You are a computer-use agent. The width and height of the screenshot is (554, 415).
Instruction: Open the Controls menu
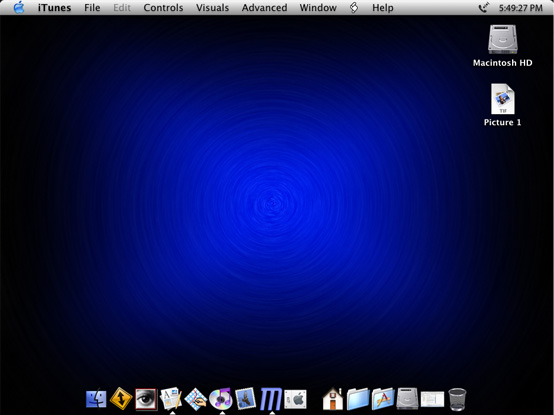tap(163, 7)
